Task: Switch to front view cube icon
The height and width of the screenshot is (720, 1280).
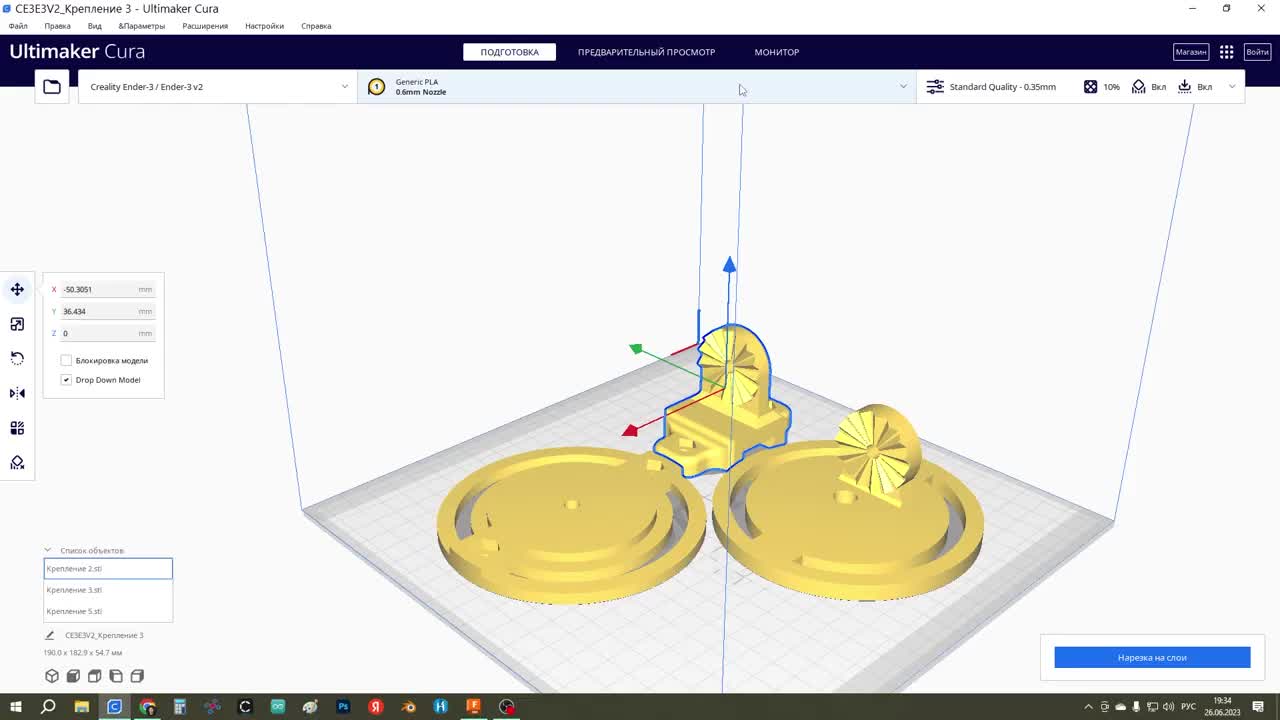Action: coord(73,676)
